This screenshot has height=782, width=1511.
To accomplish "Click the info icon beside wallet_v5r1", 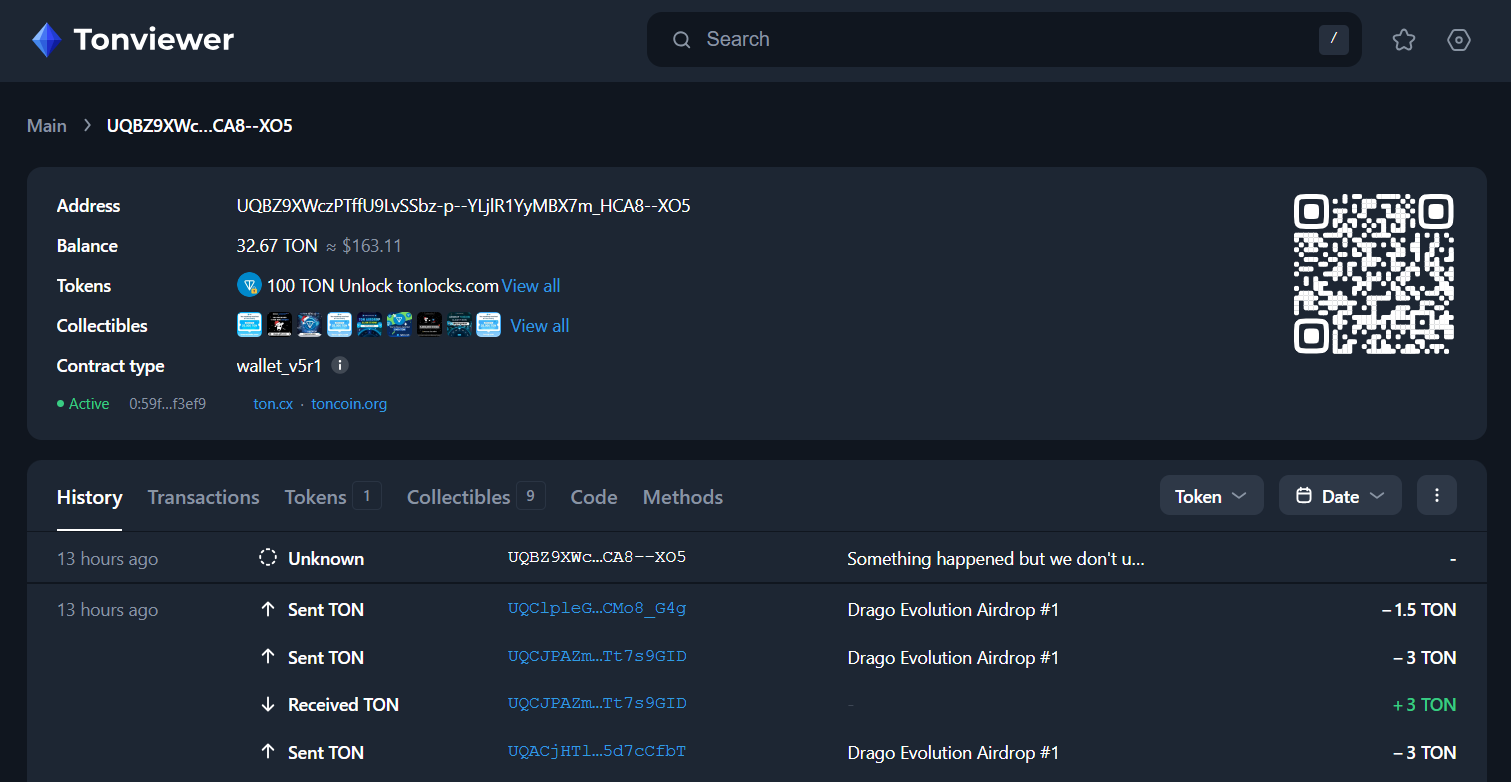I will [x=340, y=365].
